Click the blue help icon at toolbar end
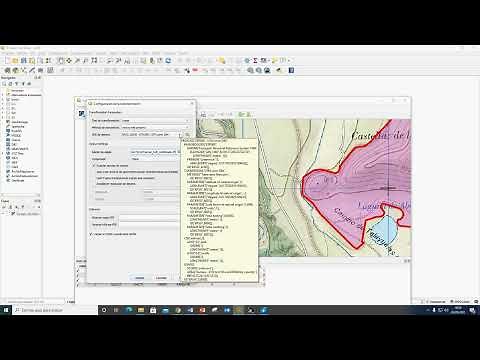The image size is (480, 360). [x=291, y=70]
